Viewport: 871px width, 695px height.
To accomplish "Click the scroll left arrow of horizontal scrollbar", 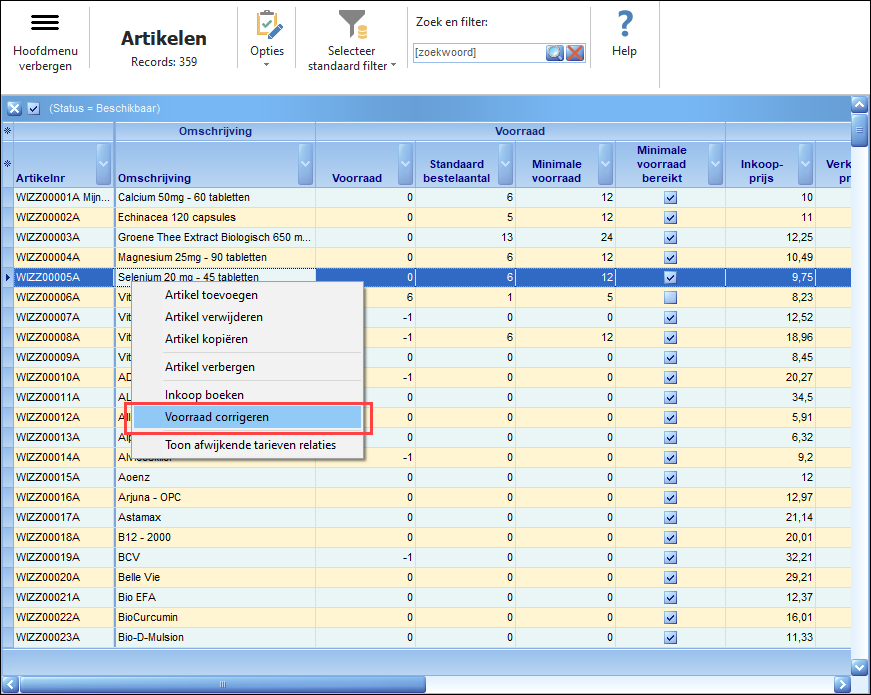I will [x=10, y=684].
